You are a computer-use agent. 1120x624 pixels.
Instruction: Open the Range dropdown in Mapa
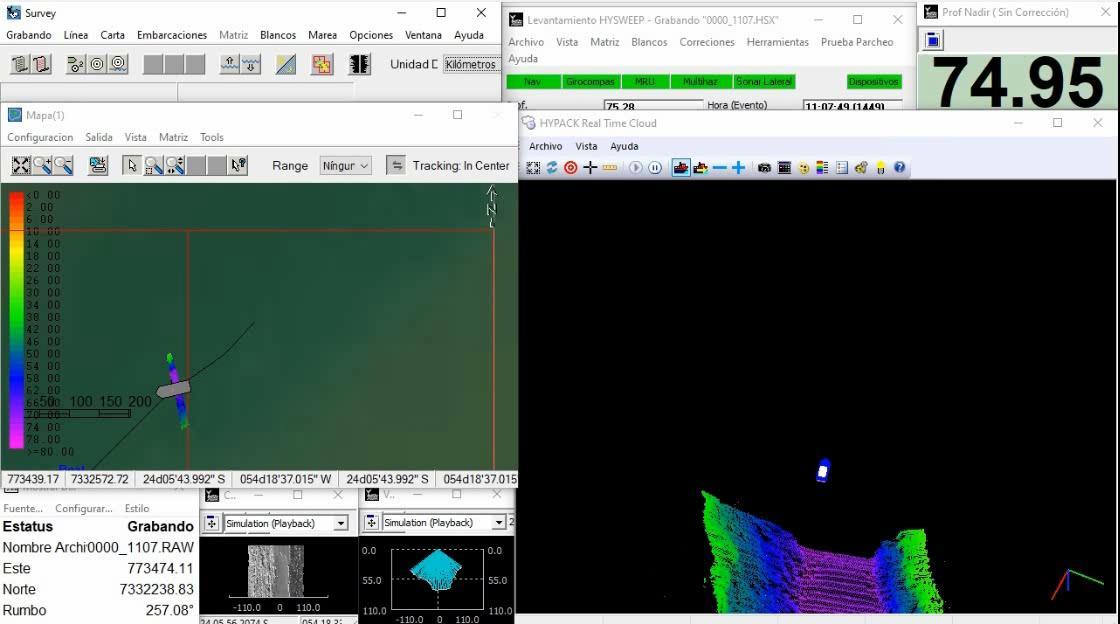[346, 166]
